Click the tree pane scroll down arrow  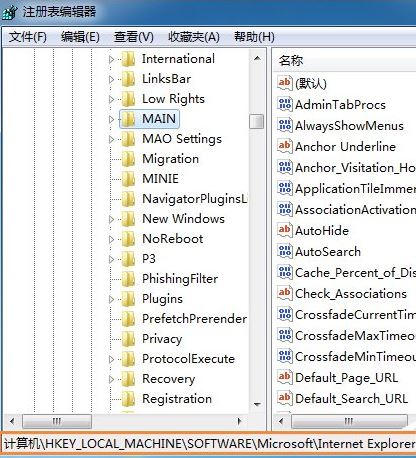point(257,404)
